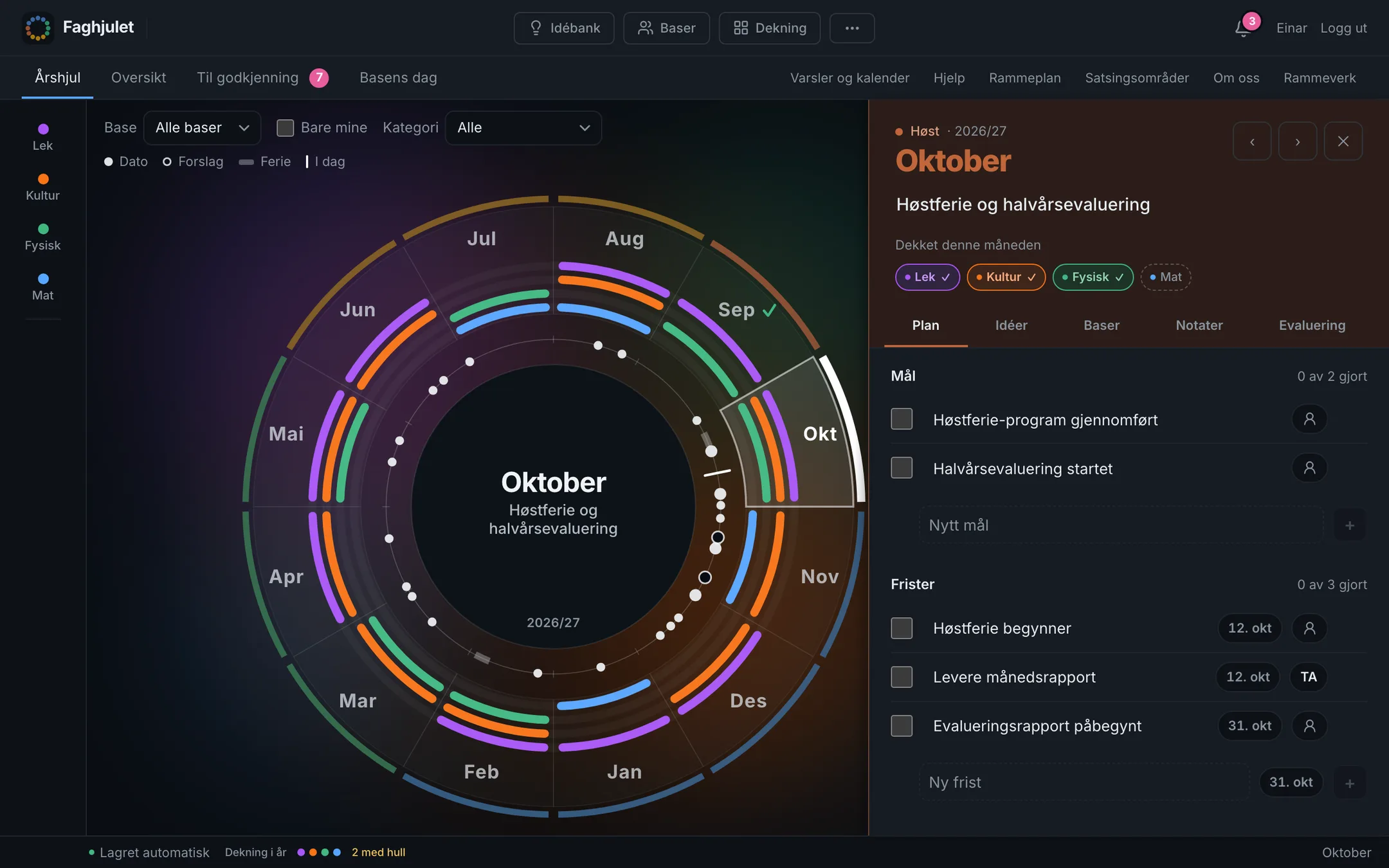Check Høstferie-program gjennomført goal
The image size is (1389, 868).
(x=902, y=419)
